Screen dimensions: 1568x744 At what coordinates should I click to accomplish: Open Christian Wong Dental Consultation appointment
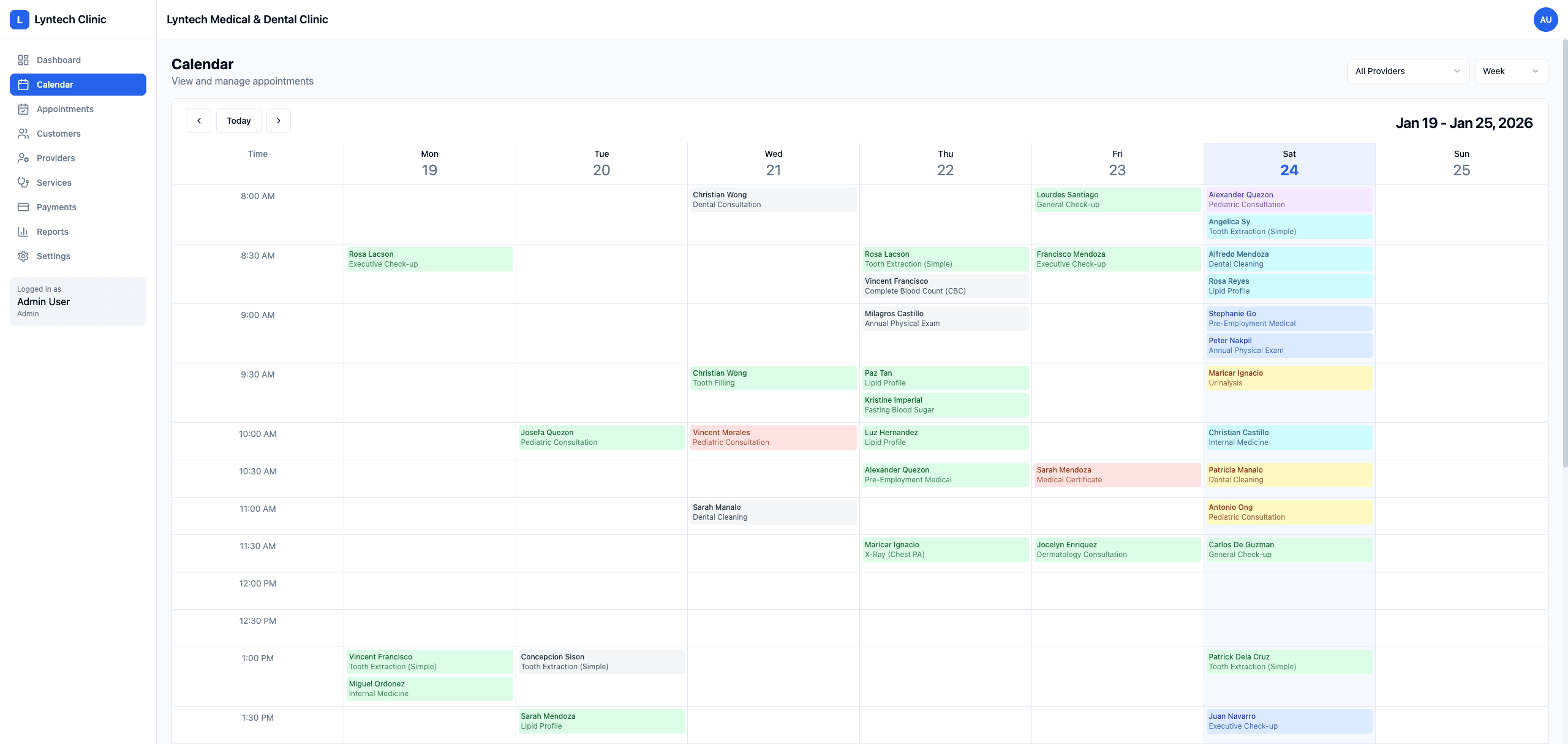pos(773,200)
